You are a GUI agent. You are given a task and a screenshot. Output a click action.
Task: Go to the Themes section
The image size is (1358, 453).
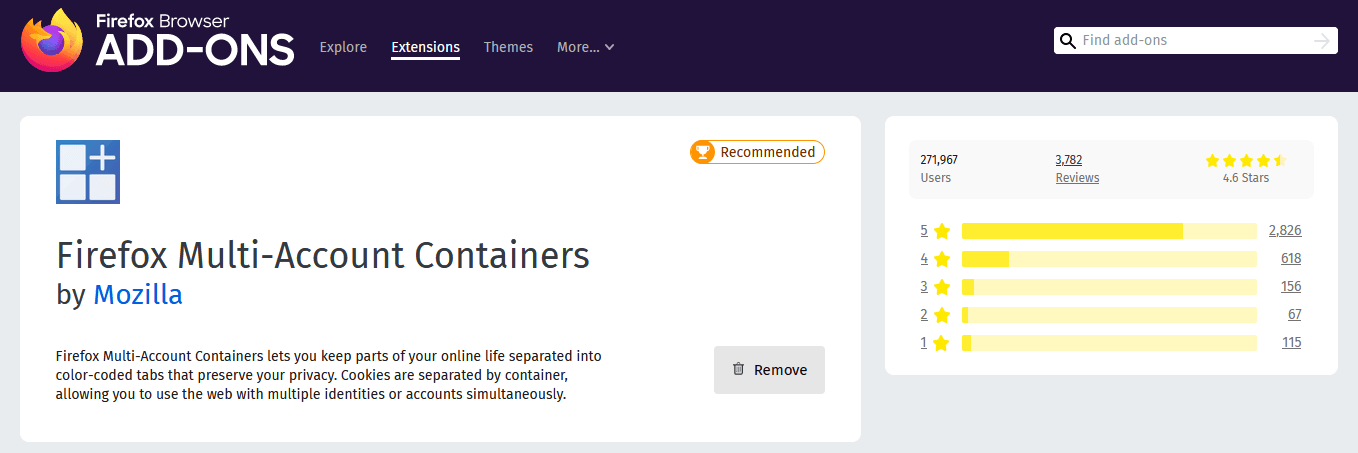[508, 47]
